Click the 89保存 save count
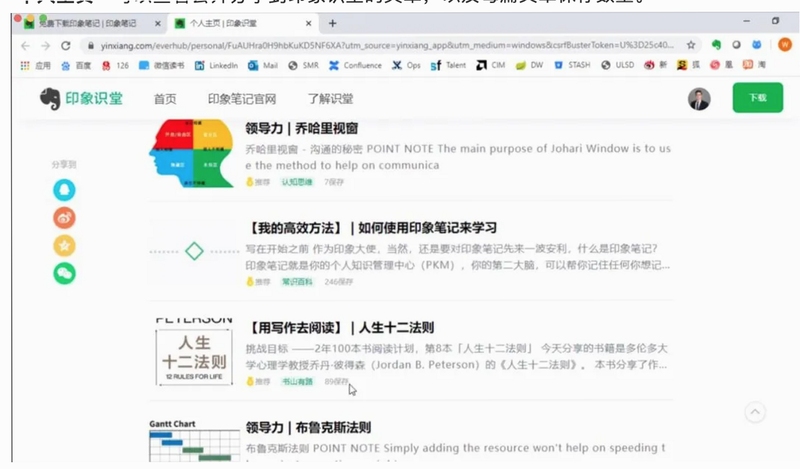The image size is (800, 469). click(337, 382)
